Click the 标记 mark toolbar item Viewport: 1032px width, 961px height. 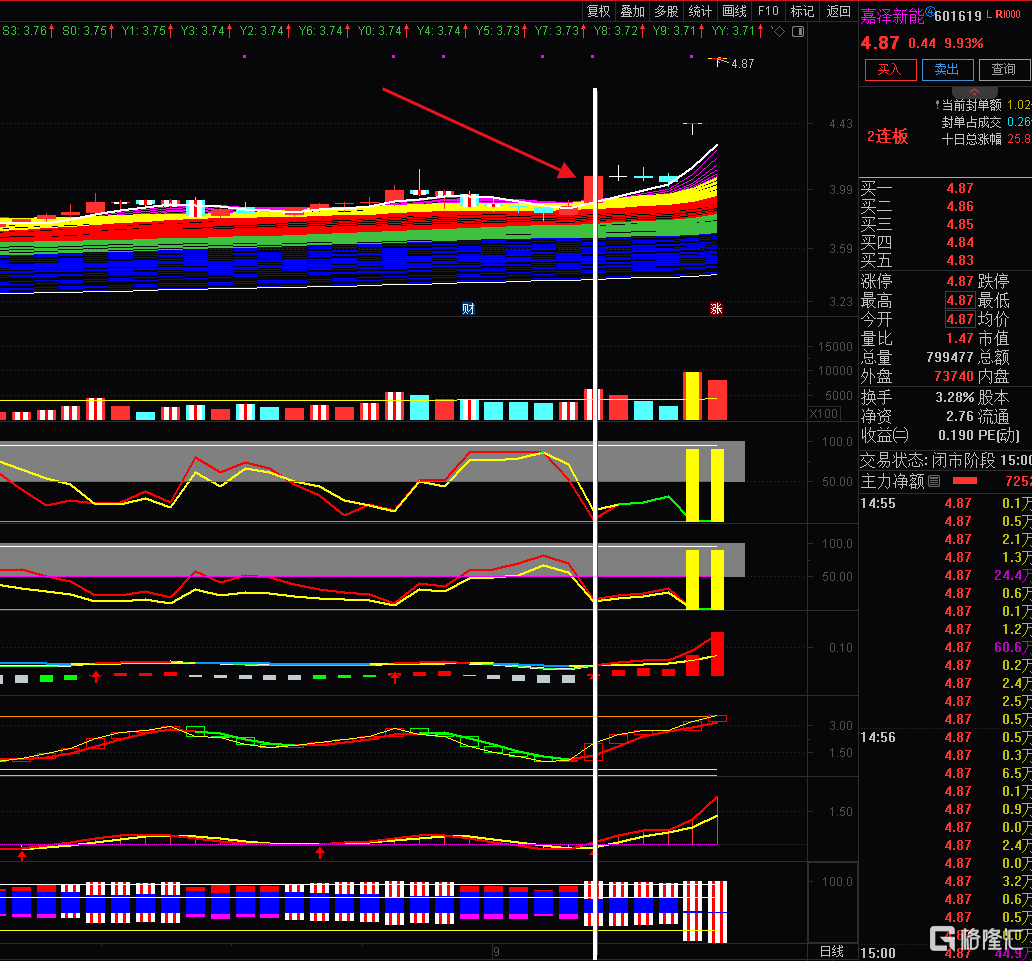point(802,11)
